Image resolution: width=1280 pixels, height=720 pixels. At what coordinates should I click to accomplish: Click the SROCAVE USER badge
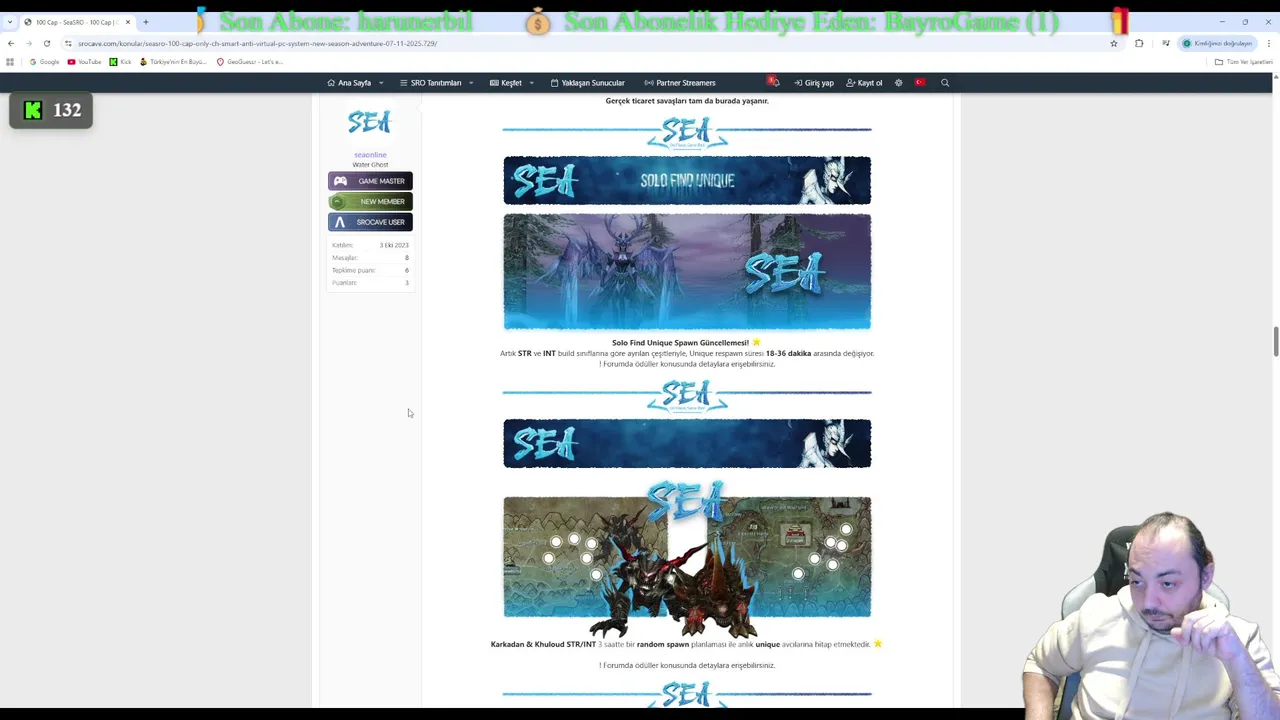(x=370, y=222)
